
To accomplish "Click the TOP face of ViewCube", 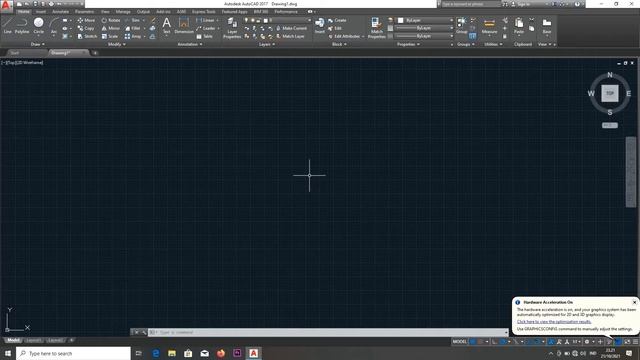I will point(610,93).
